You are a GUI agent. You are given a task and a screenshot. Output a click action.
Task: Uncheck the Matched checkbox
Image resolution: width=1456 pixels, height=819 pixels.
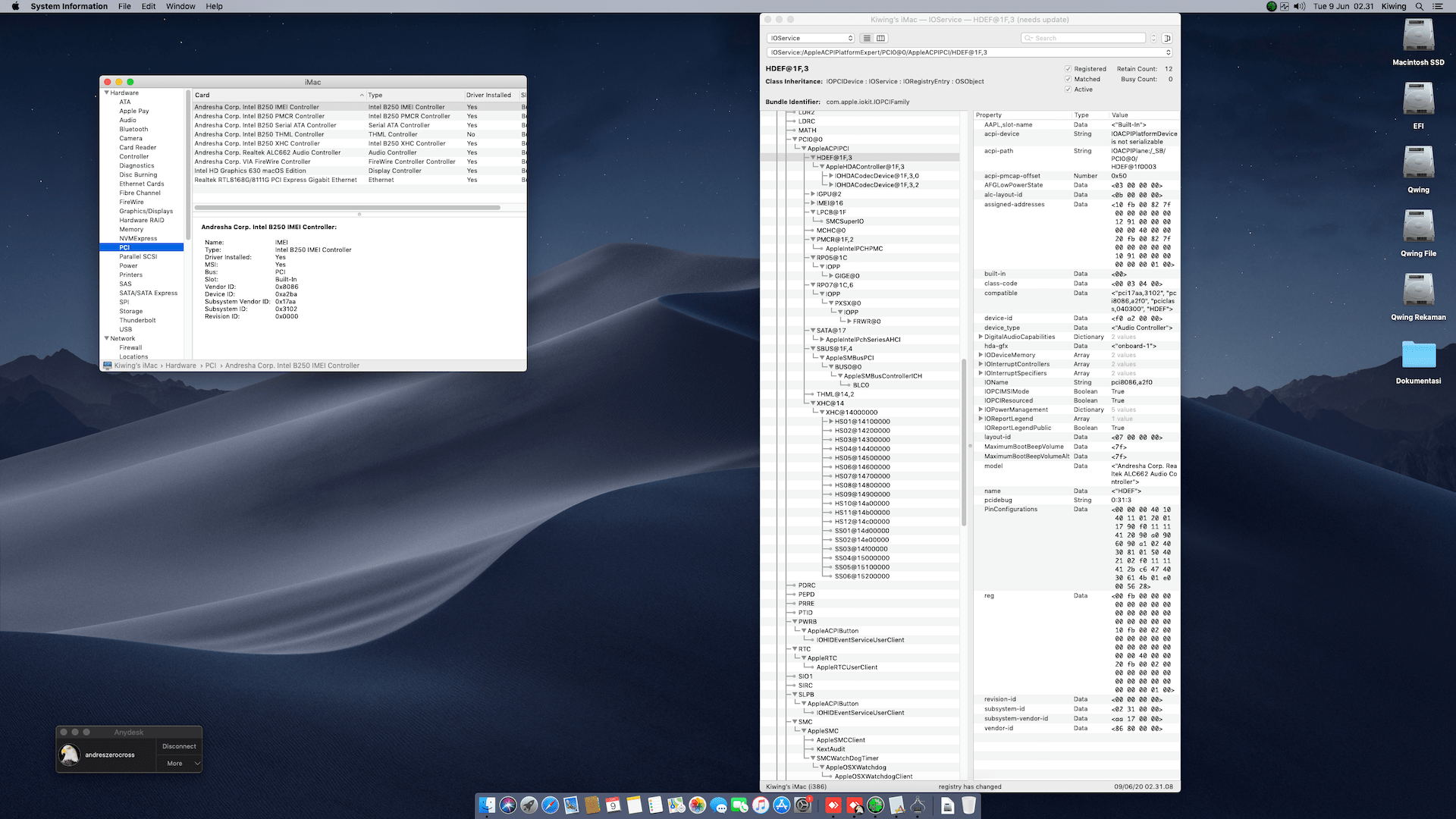tap(1068, 79)
